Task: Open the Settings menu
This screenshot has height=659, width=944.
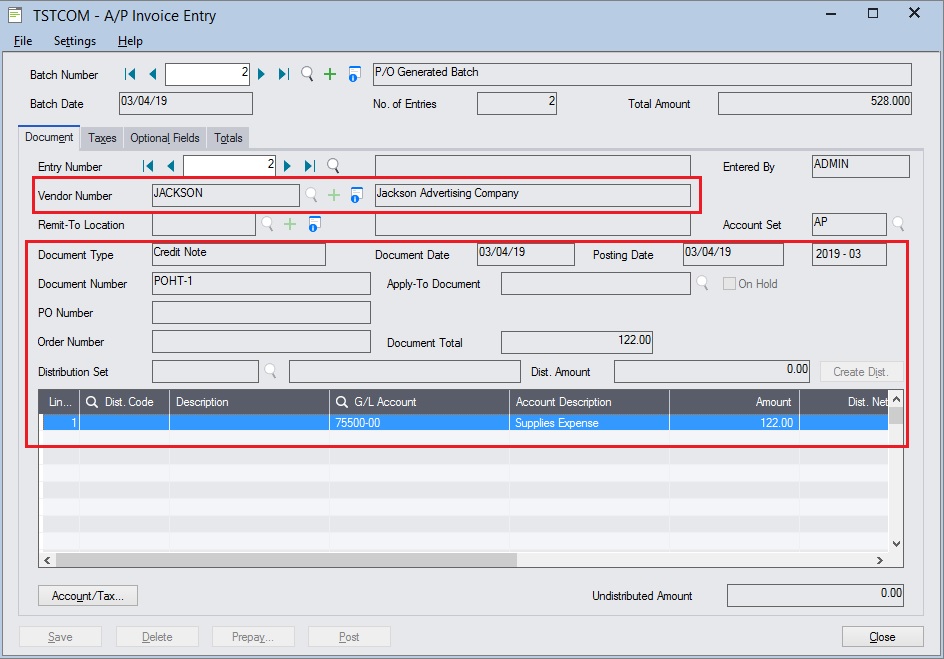Action: tap(75, 41)
